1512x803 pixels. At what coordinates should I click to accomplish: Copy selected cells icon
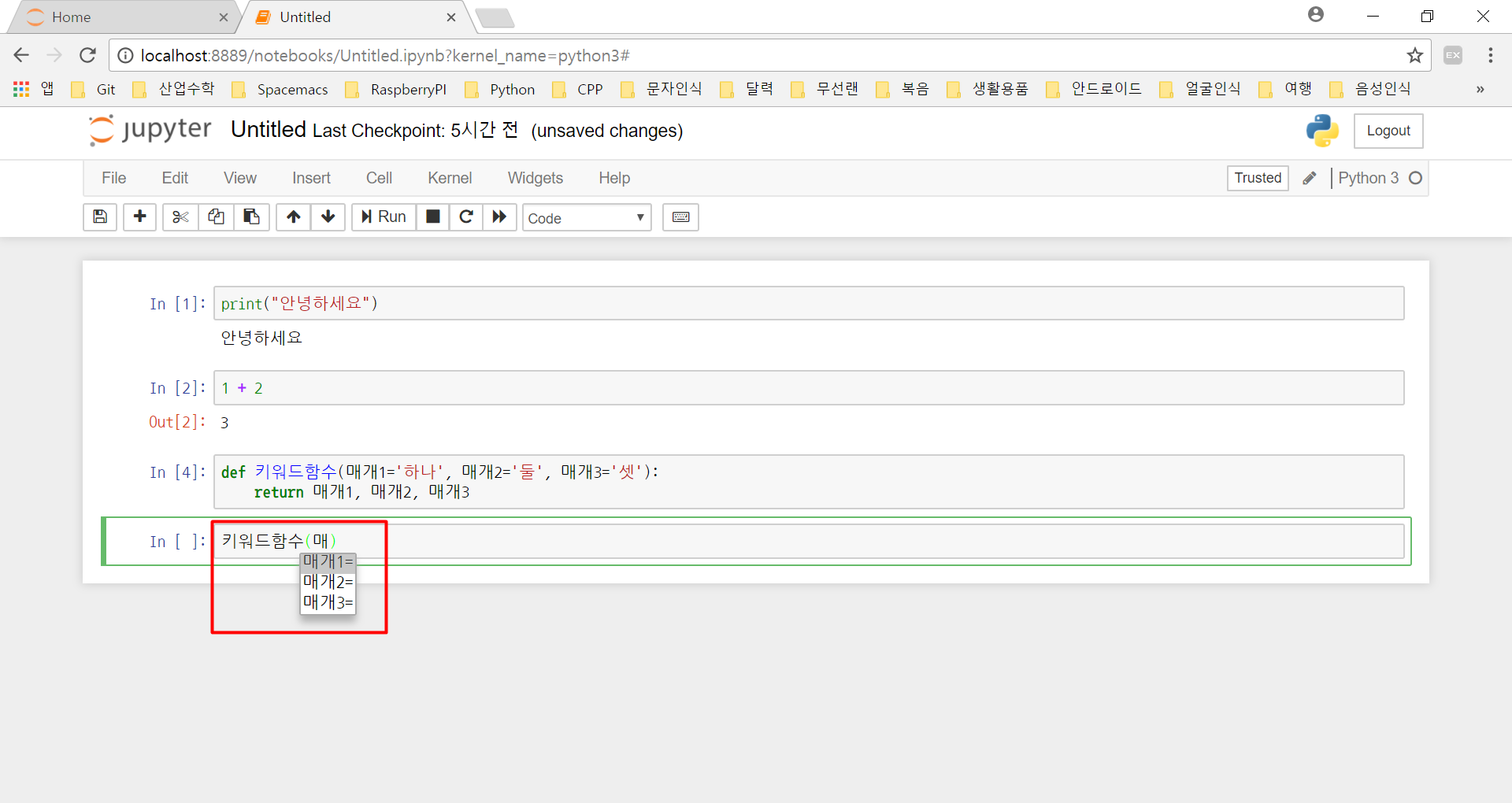[x=216, y=217]
